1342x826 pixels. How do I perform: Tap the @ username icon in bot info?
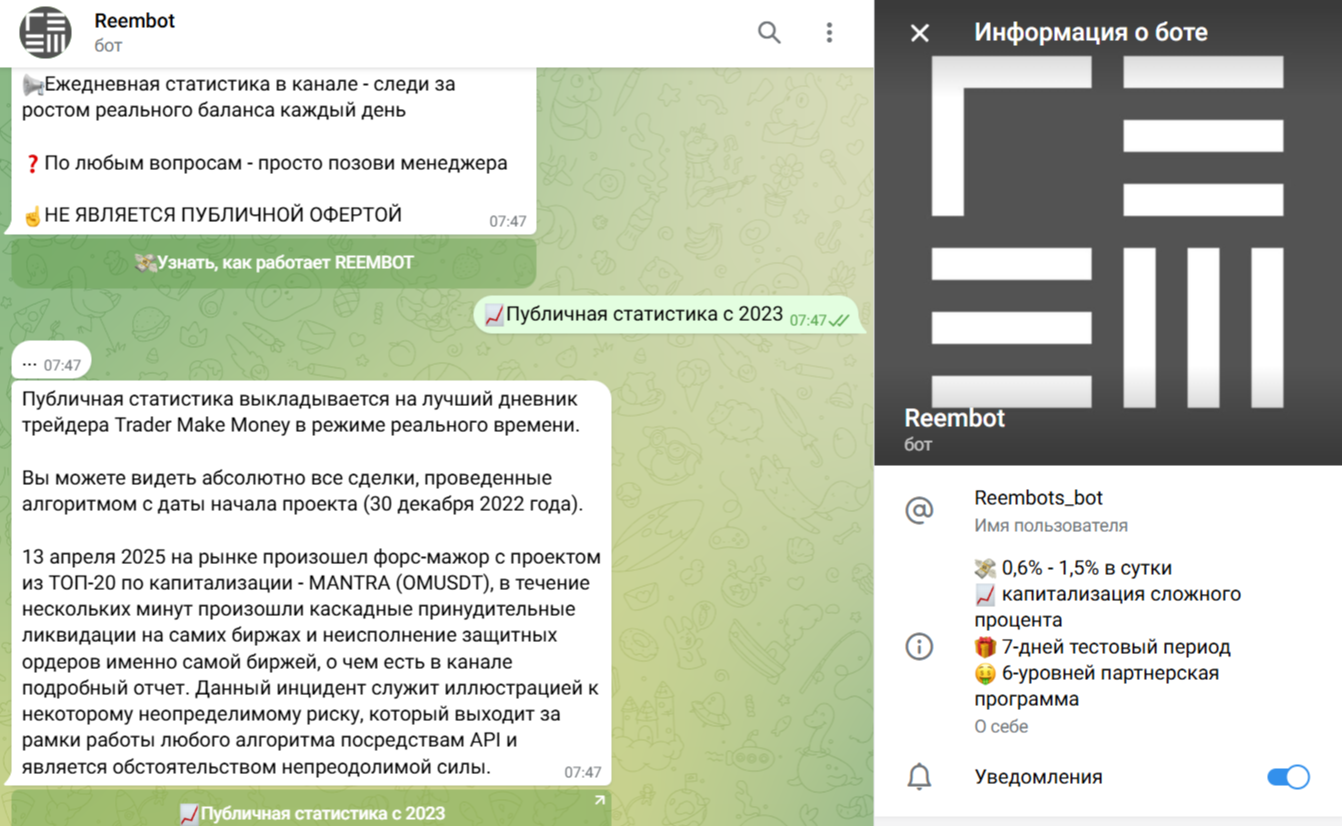click(x=919, y=509)
